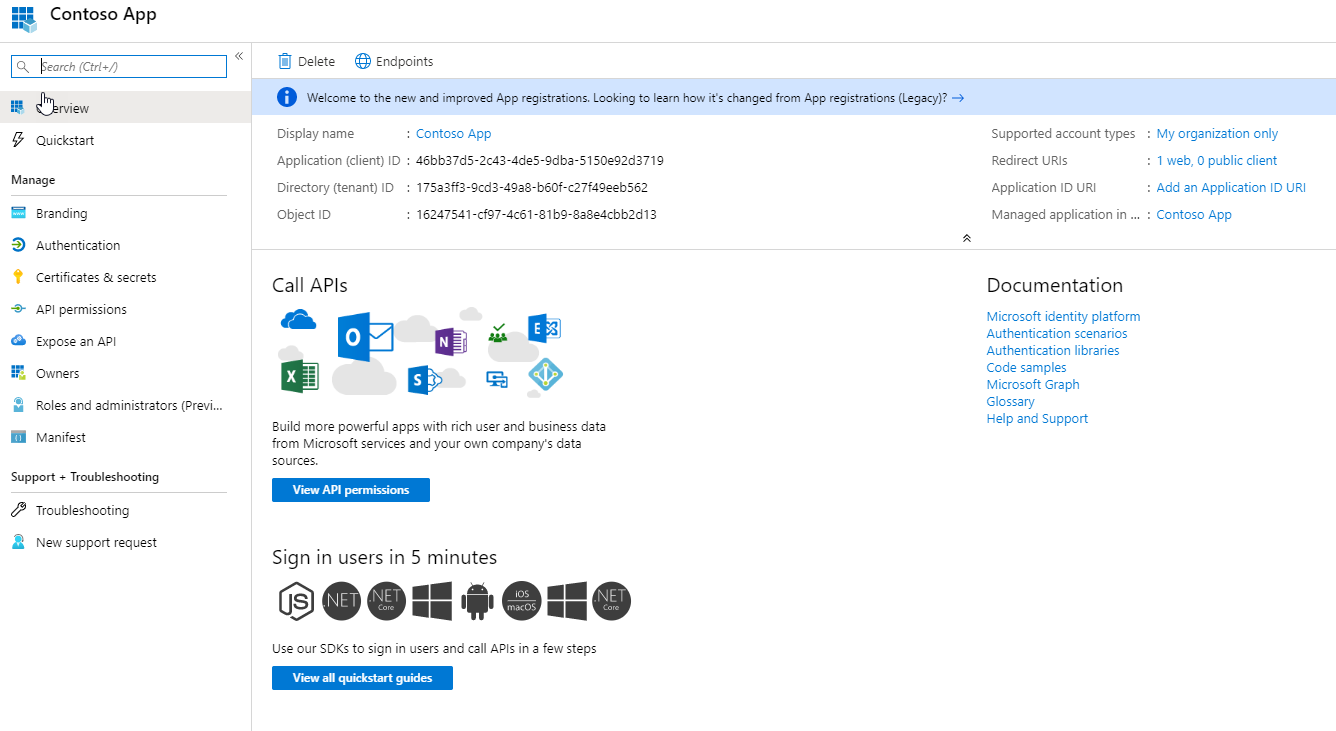Click the Manifest icon in sidebar
The image size is (1336, 731).
17,437
